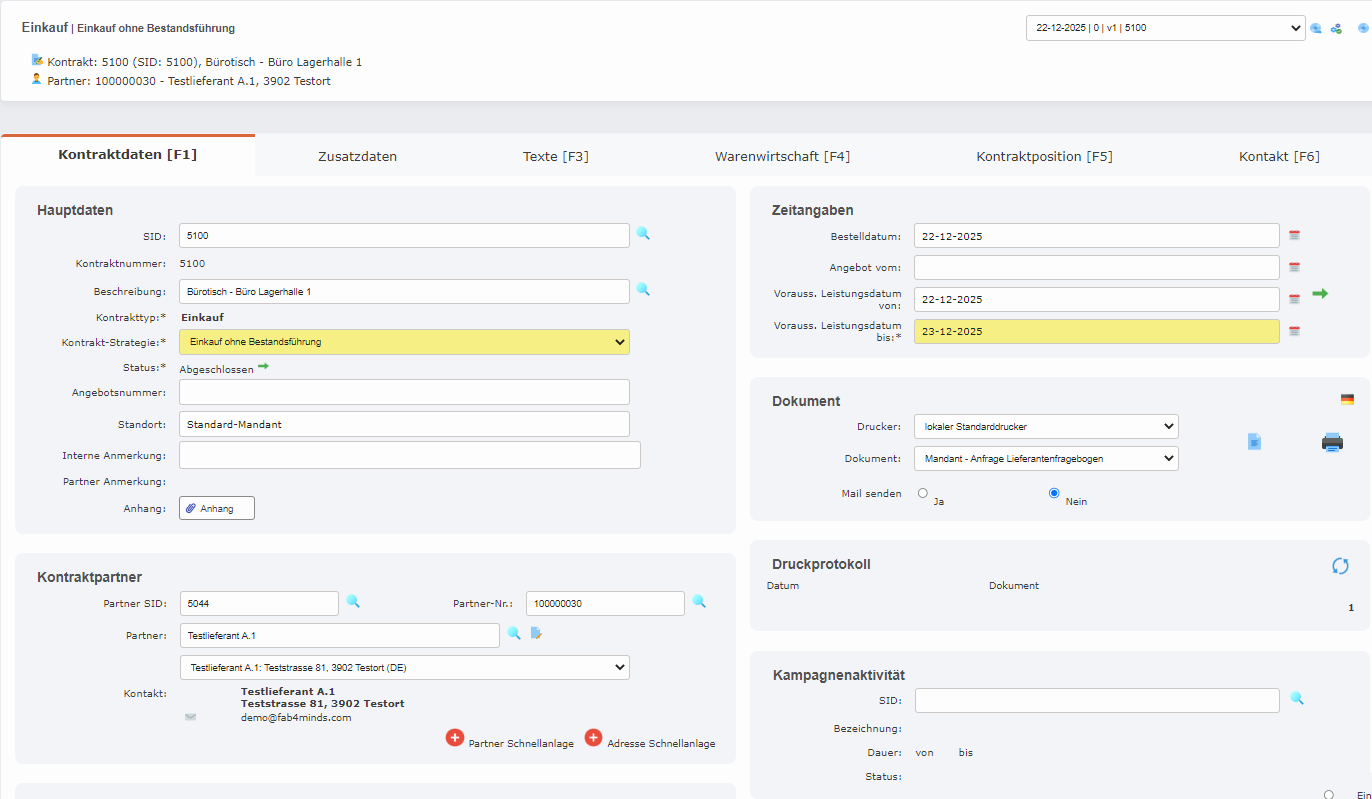Expand the Drucker dropdown
1372x799 pixels.
[1045, 427]
